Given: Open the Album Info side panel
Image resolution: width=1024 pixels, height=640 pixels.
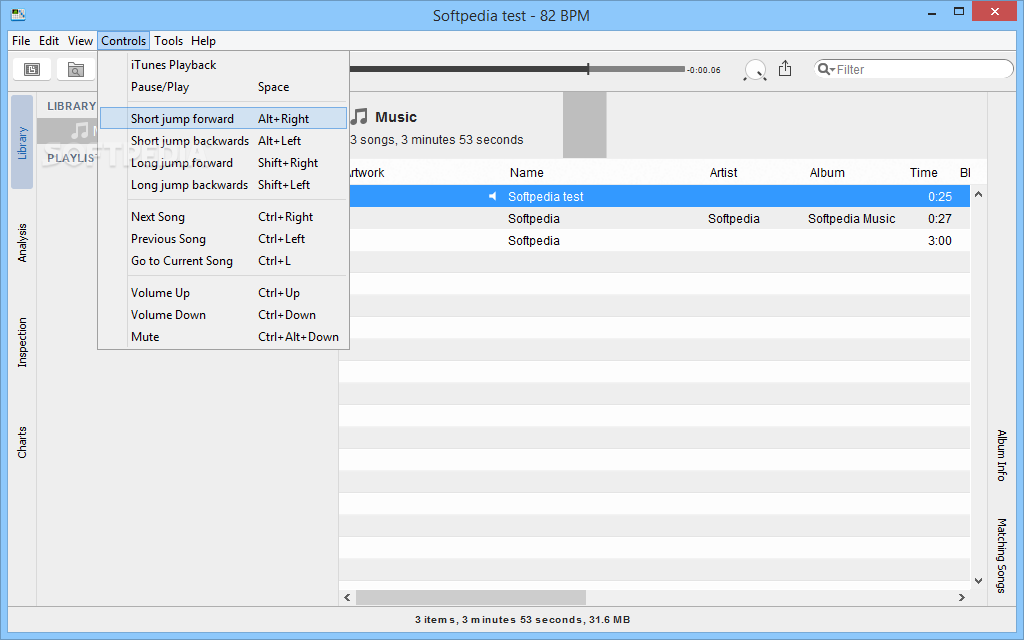Looking at the screenshot, I should [x=1001, y=455].
